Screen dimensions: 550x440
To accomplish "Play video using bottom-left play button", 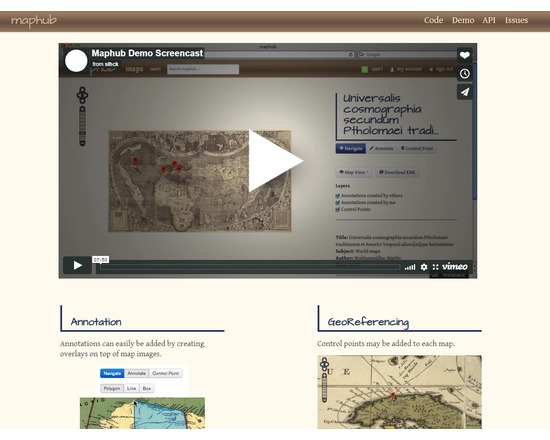I will [x=78, y=265].
